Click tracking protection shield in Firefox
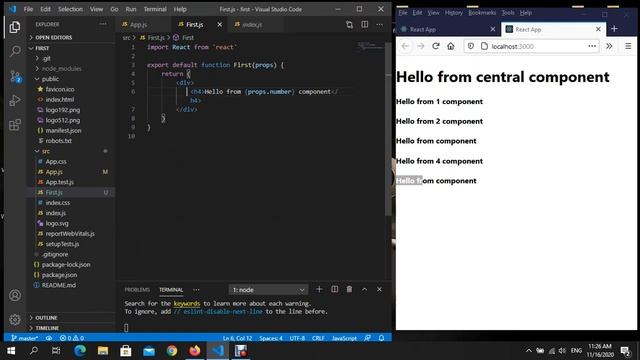 471,46
